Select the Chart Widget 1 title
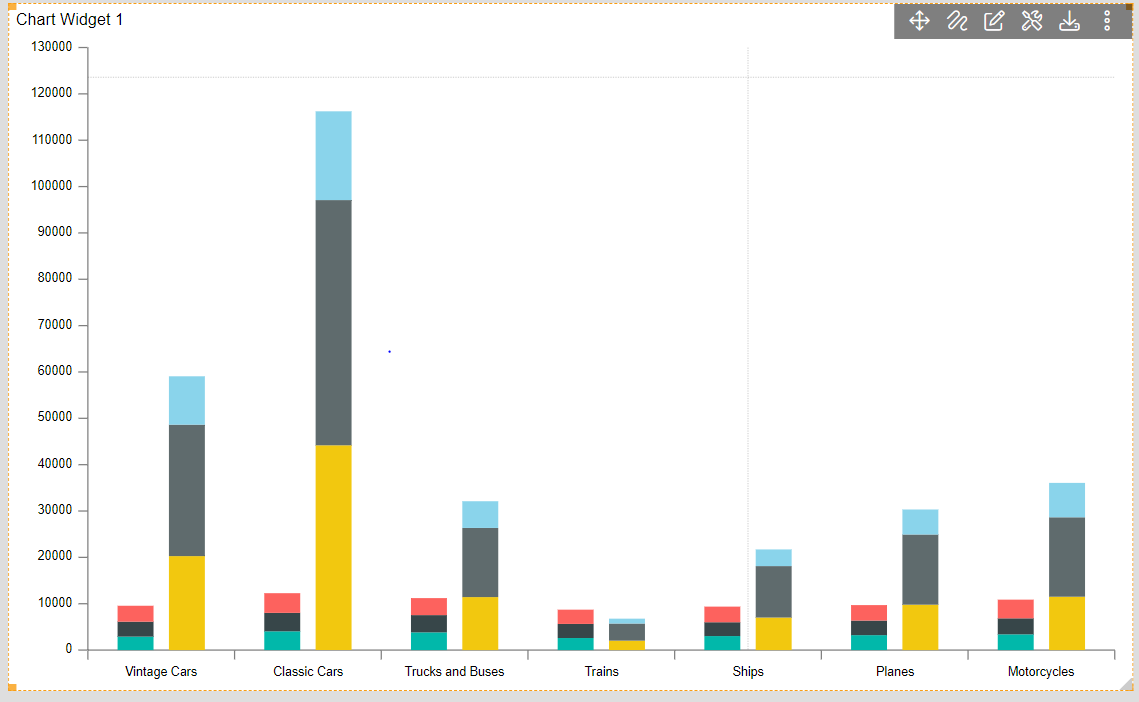The height and width of the screenshot is (702, 1139). pyautogui.click(x=70, y=20)
